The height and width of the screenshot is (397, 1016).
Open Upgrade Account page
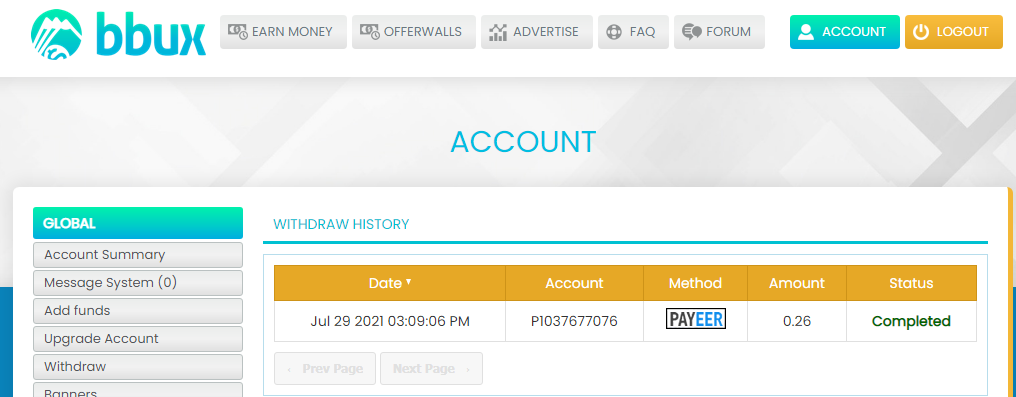click(x=138, y=338)
